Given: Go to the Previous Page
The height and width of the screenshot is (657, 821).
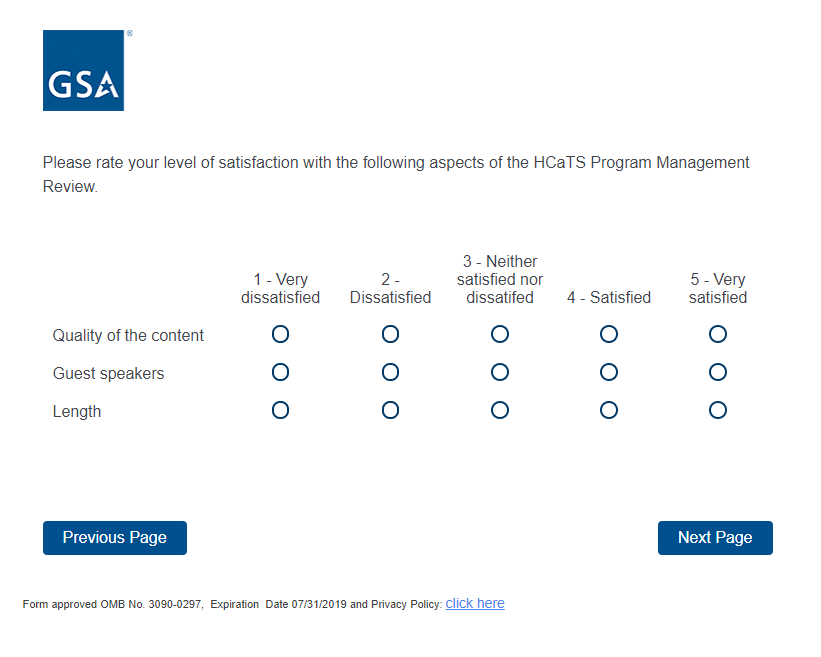Looking at the screenshot, I should tap(115, 538).
